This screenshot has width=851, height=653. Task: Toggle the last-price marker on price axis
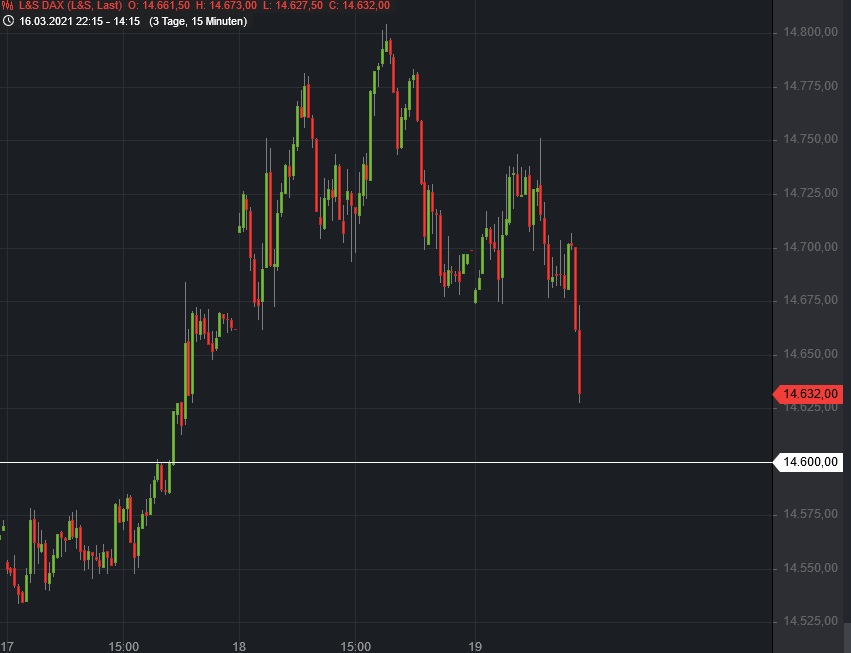point(810,394)
